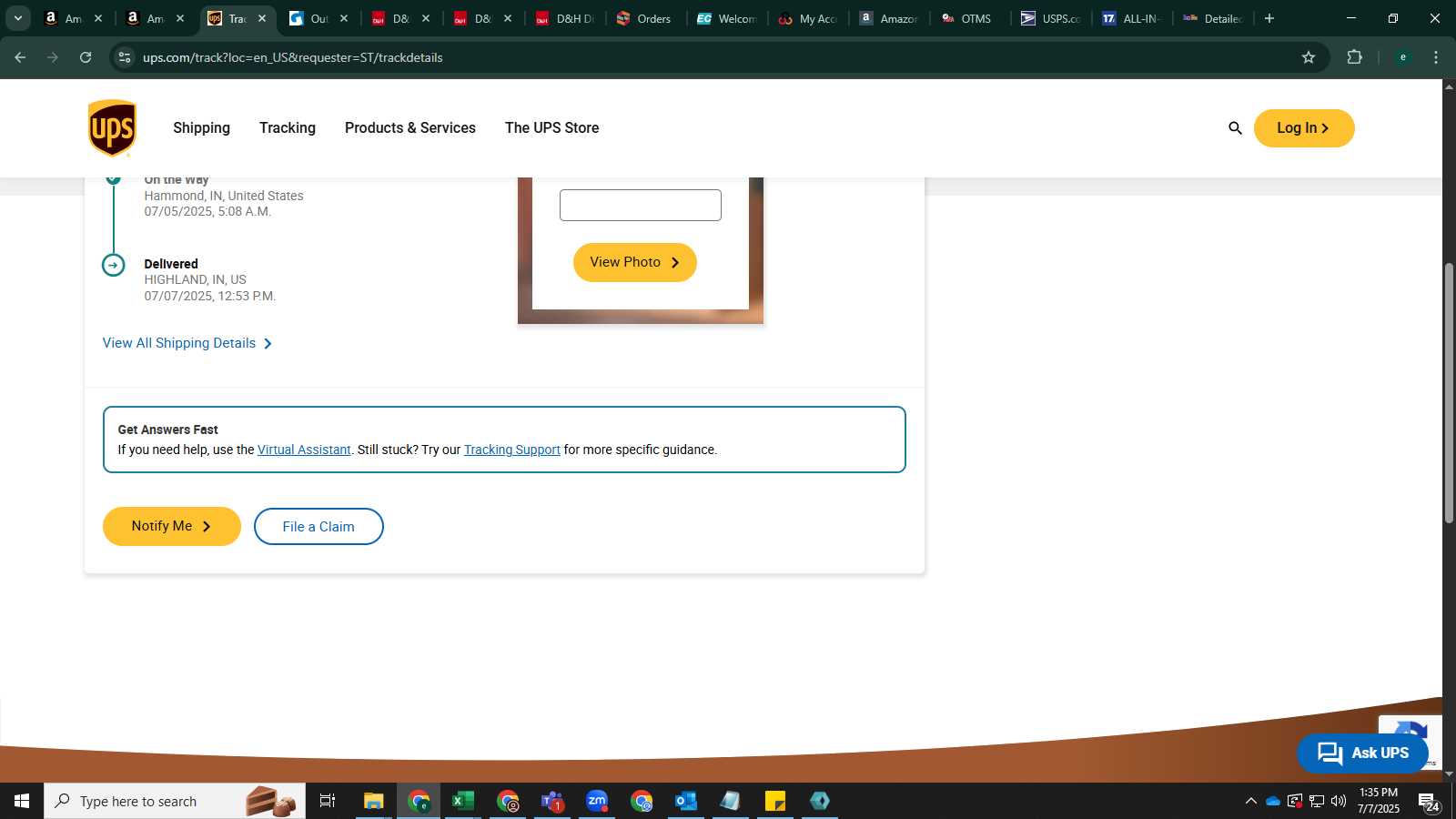
Task: Open Shipping menu
Action: 202,128
